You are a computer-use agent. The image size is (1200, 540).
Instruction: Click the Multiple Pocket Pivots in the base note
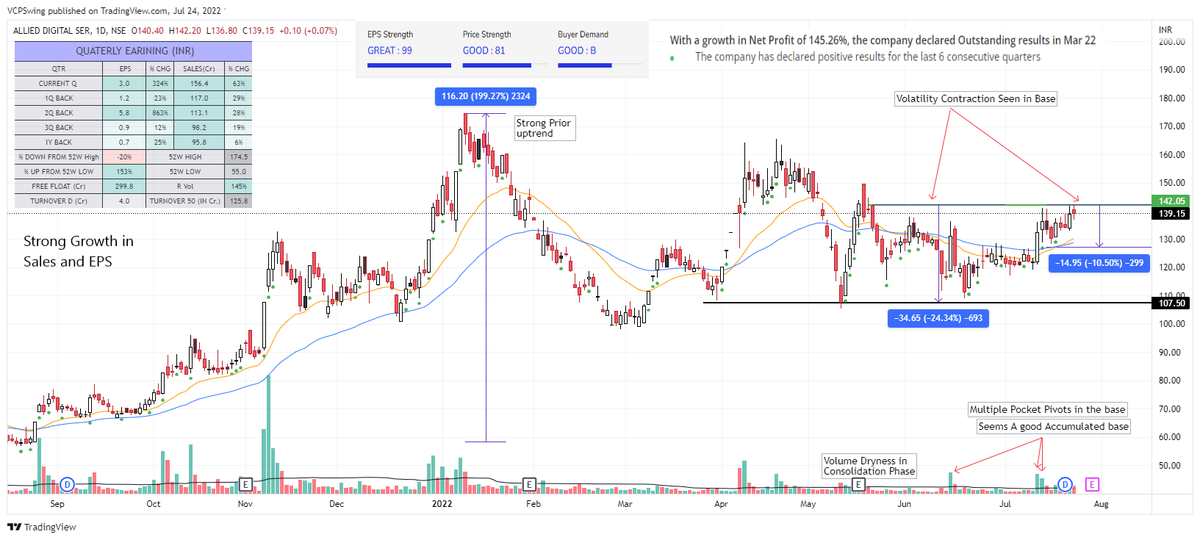[x=1048, y=410]
